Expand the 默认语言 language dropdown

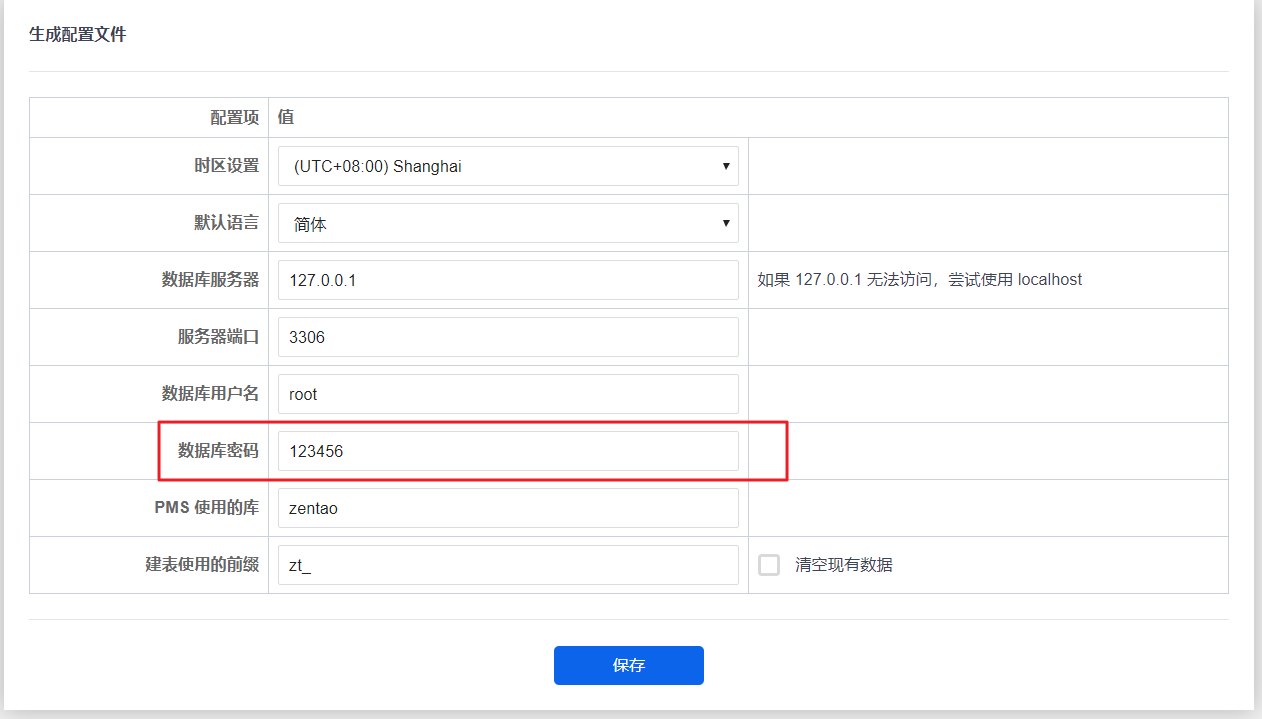[x=508, y=223]
